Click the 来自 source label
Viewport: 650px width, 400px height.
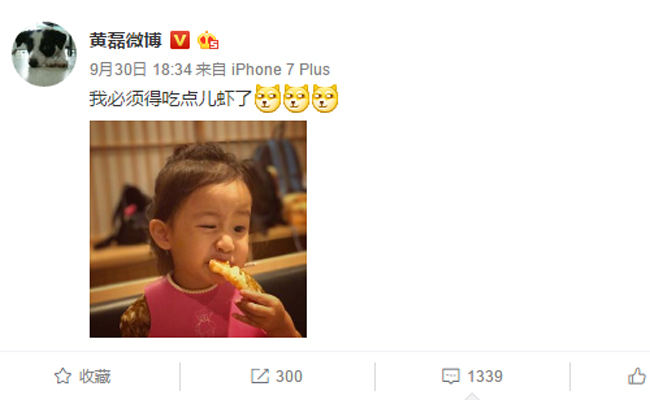click(211, 69)
